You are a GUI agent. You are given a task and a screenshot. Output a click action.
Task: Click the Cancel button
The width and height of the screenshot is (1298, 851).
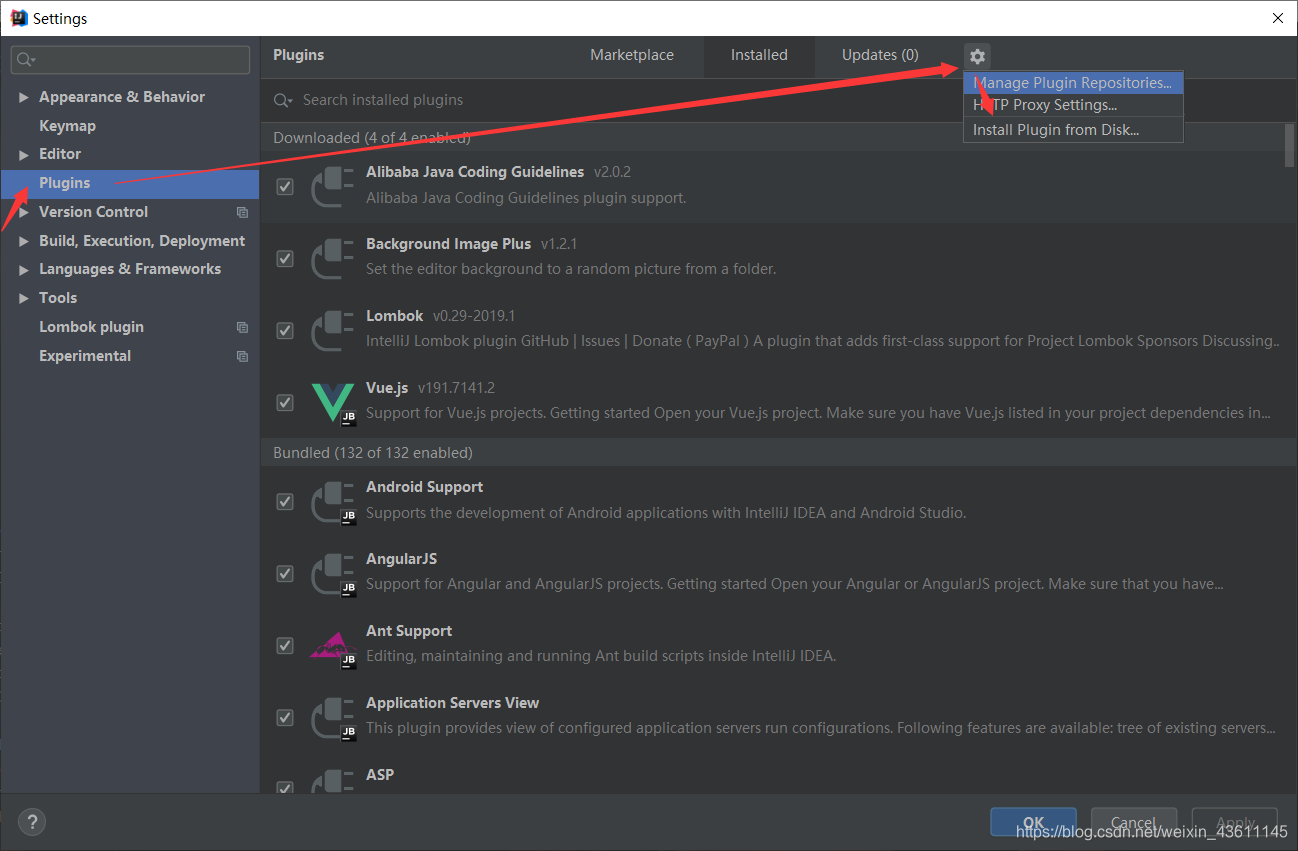point(1134,823)
